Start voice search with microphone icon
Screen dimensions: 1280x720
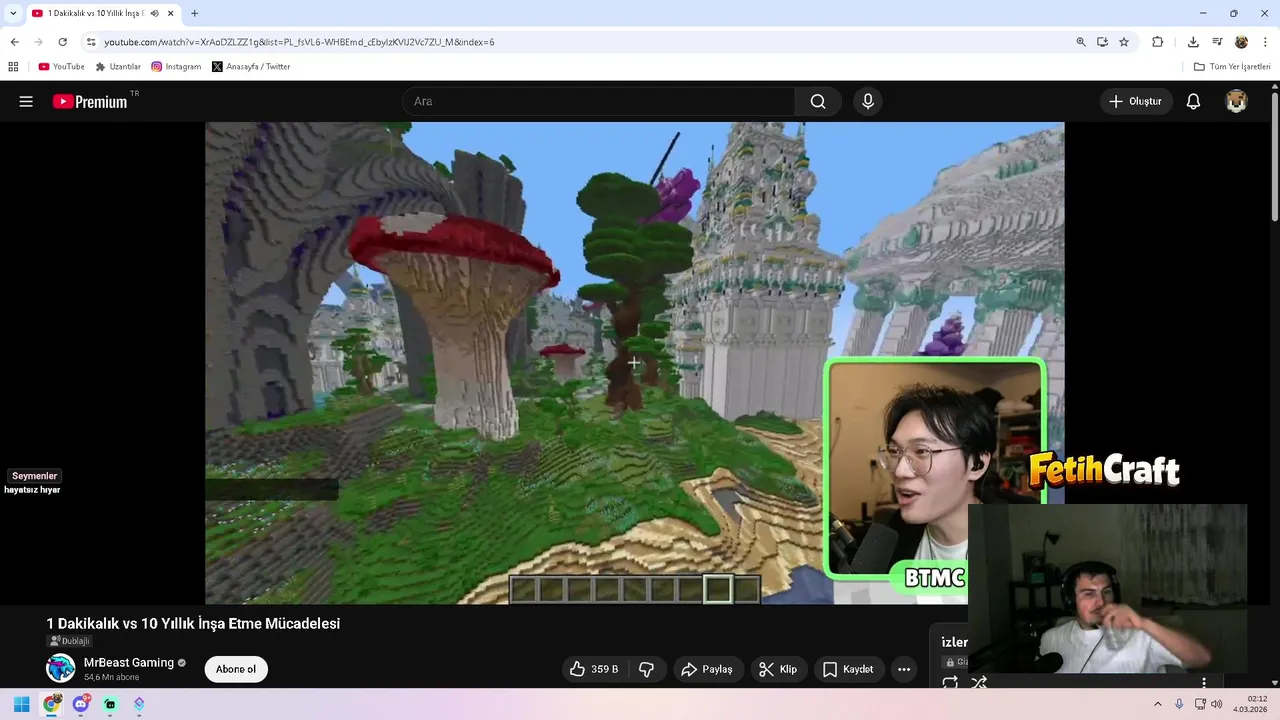868,101
